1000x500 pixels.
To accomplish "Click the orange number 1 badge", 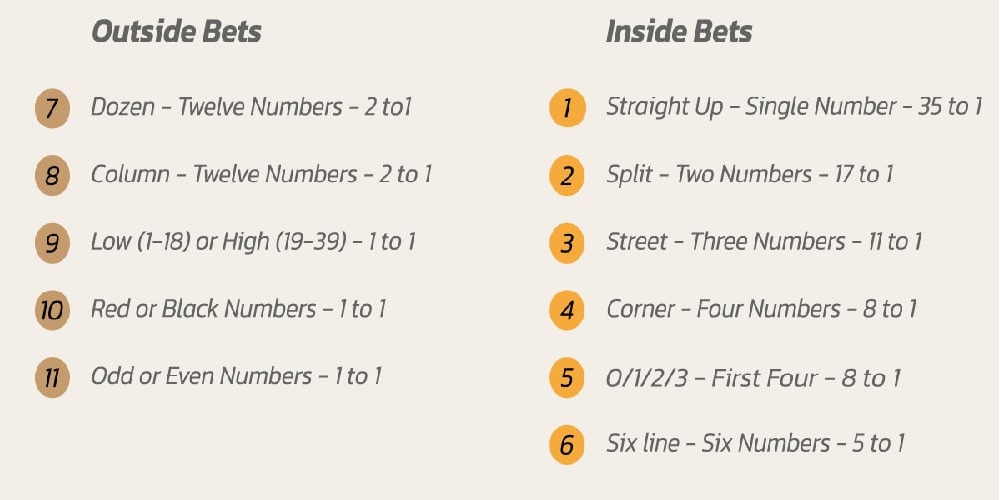I will (567, 108).
